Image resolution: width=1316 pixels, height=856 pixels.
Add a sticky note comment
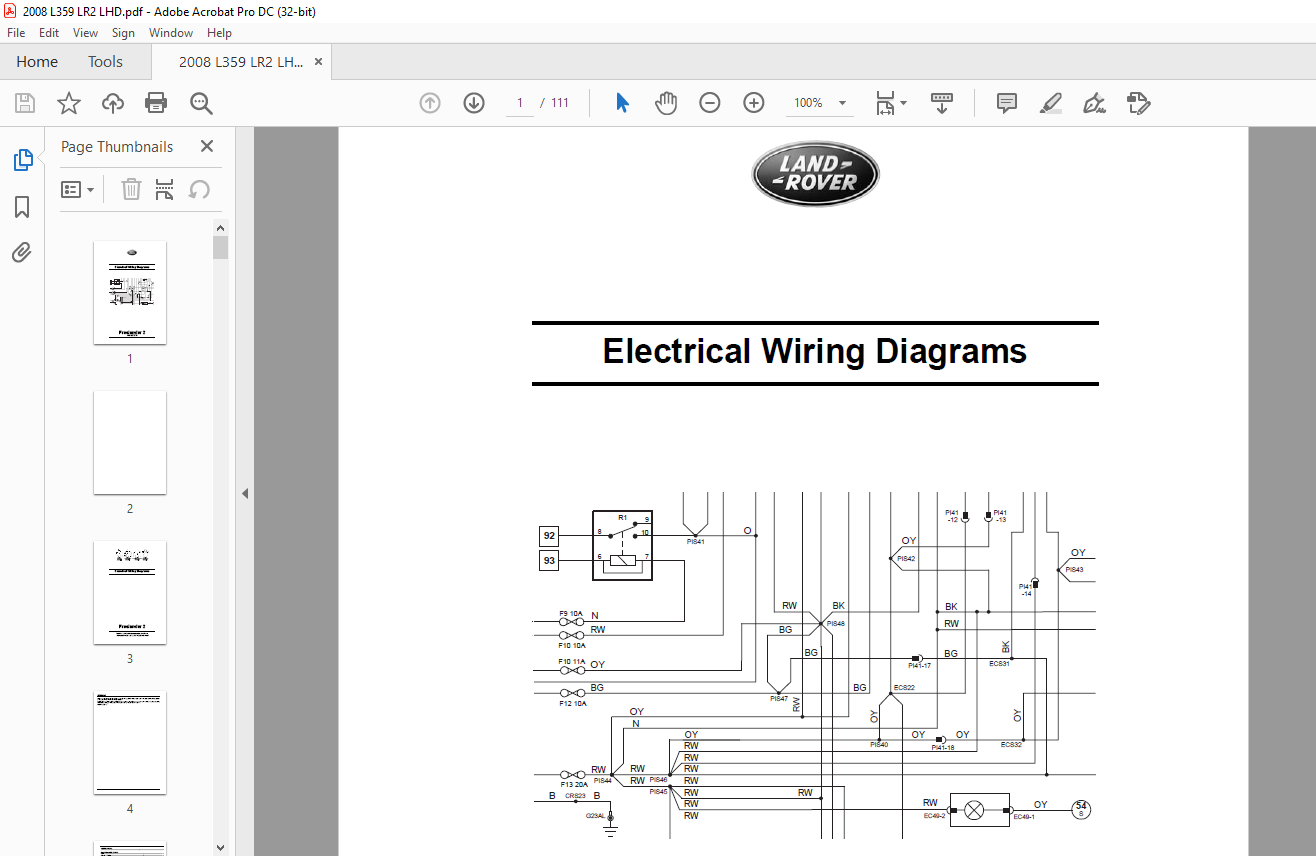click(x=1007, y=103)
